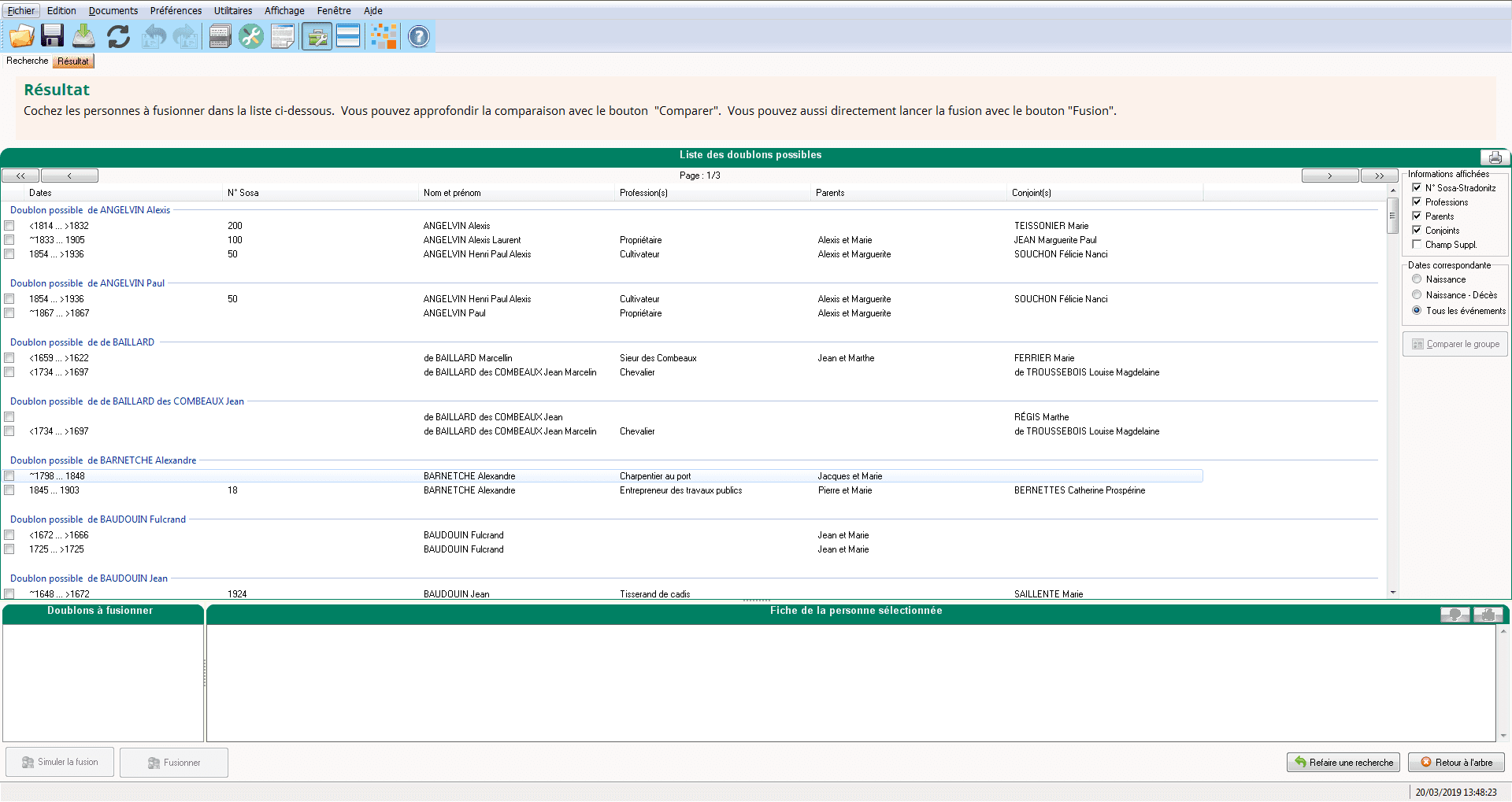Click the next person forward-arrow icon
The width and height of the screenshot is (1512, 802).
coord(186,36)
